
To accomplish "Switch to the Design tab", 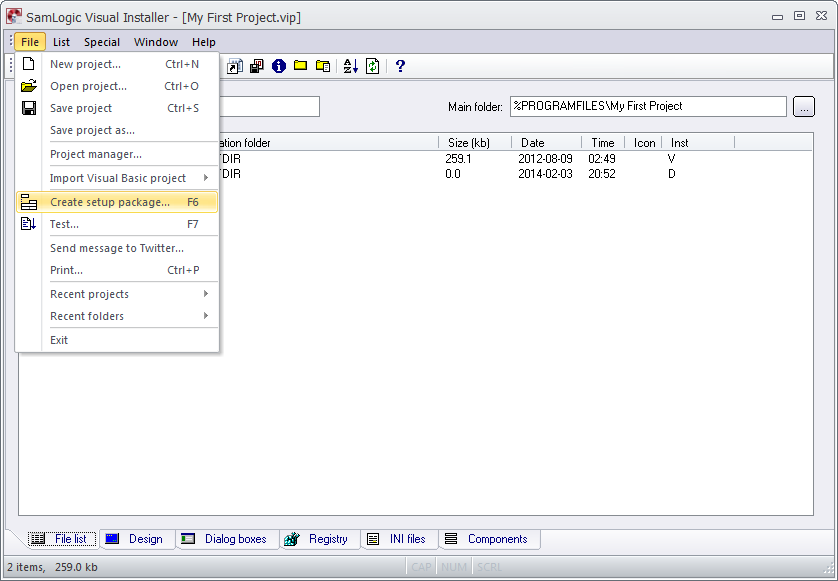I will pos(136,539).
